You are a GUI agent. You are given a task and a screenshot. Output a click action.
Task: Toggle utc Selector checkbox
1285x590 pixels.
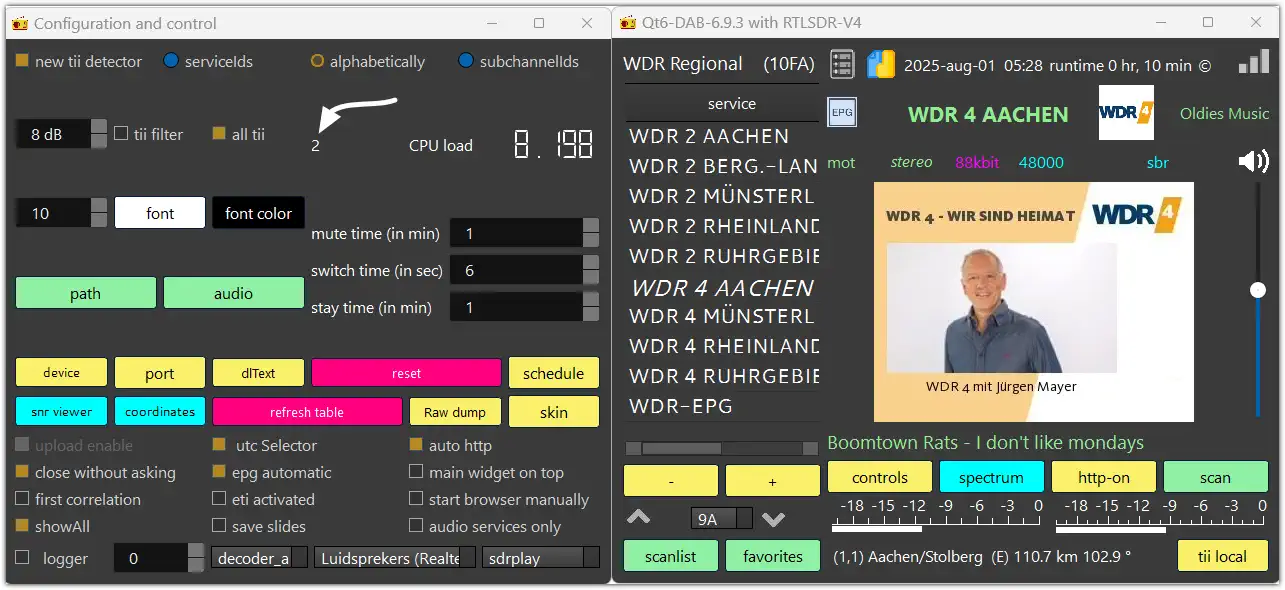219,445
